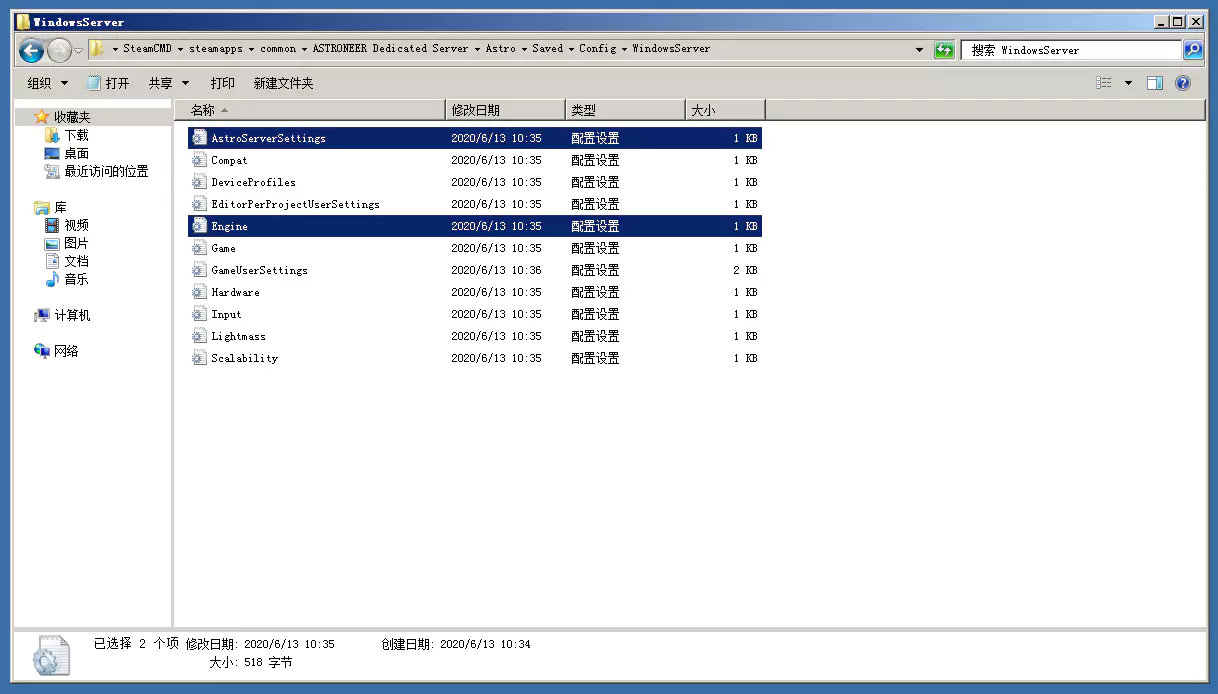Click the 2 KB size cell

(745, 270)
